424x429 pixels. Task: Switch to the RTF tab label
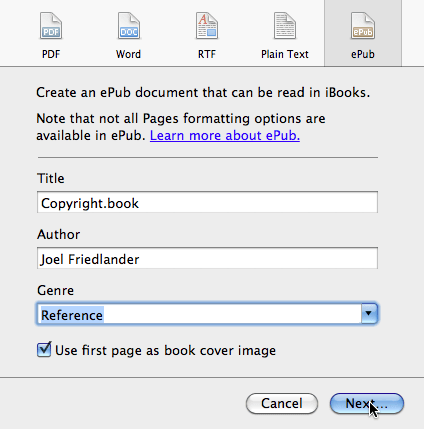[x=207, y=54]
